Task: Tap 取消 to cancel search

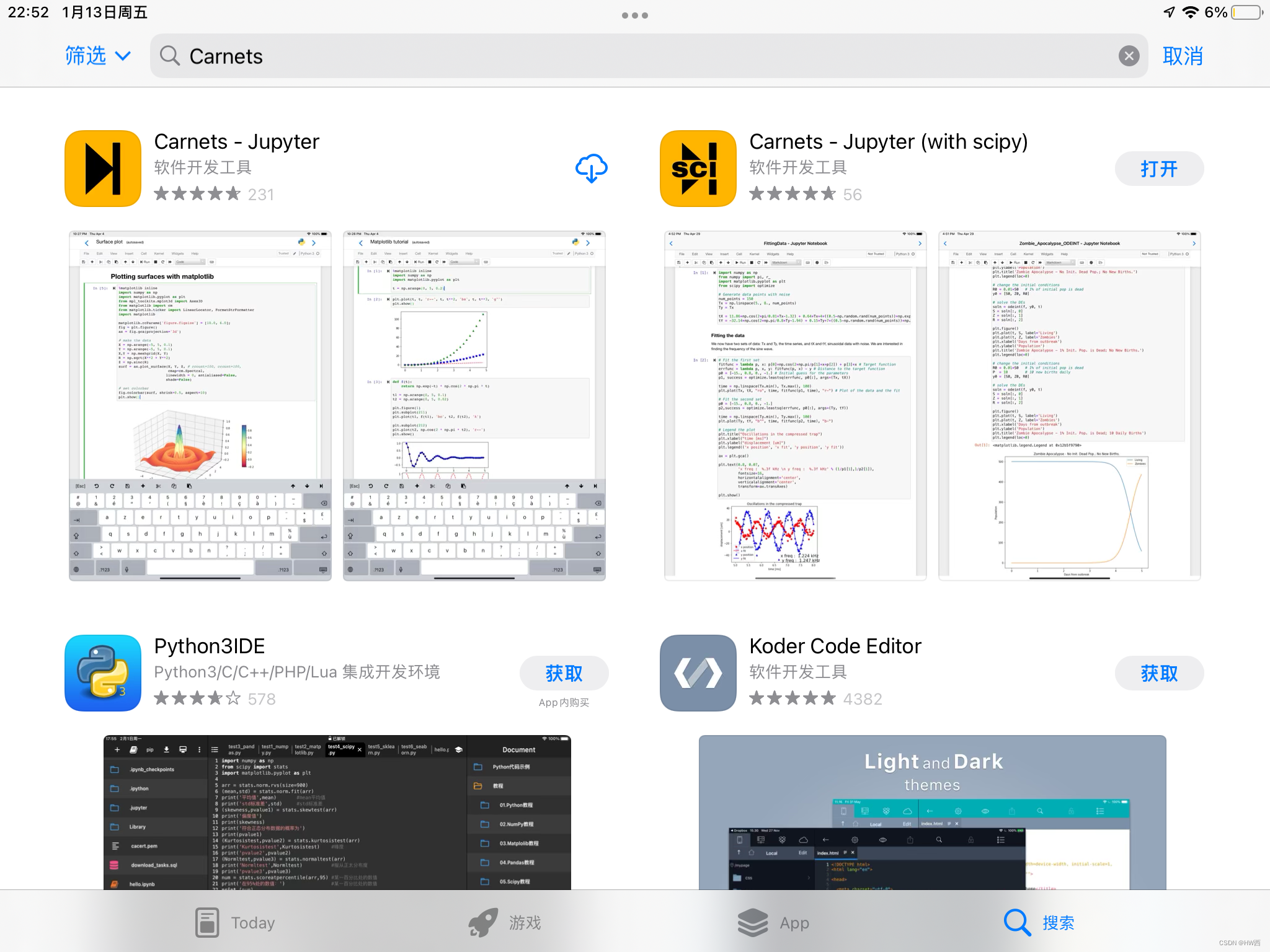Action: click(x=1182, y=56)
